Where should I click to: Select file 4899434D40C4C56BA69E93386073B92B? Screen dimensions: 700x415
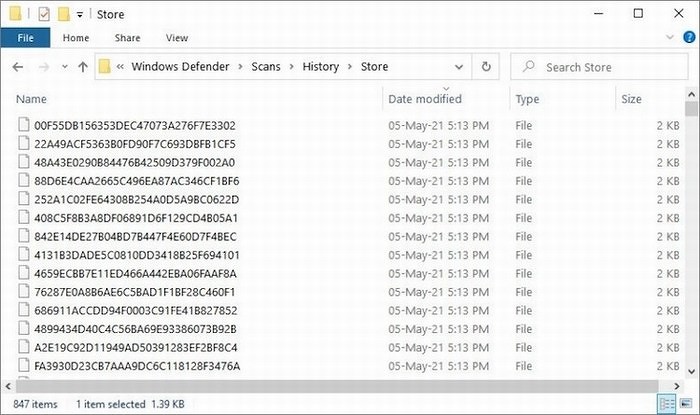tap(135, 329)
